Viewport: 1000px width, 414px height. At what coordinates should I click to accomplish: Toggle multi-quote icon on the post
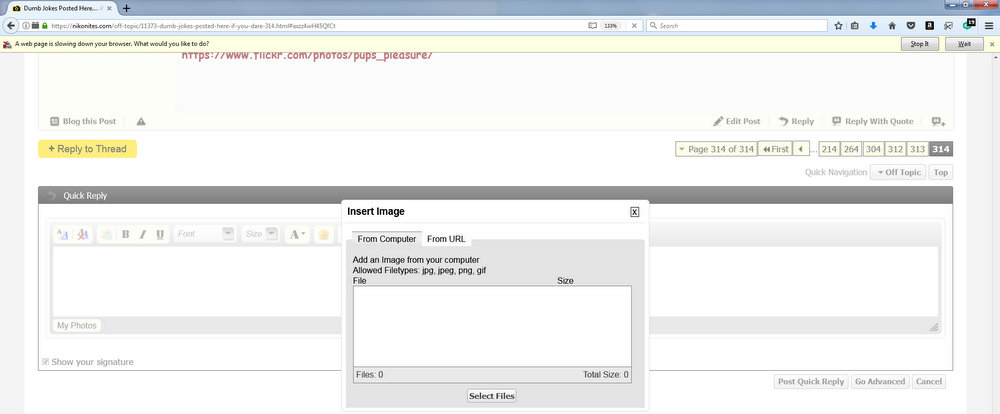click(938, 121)
